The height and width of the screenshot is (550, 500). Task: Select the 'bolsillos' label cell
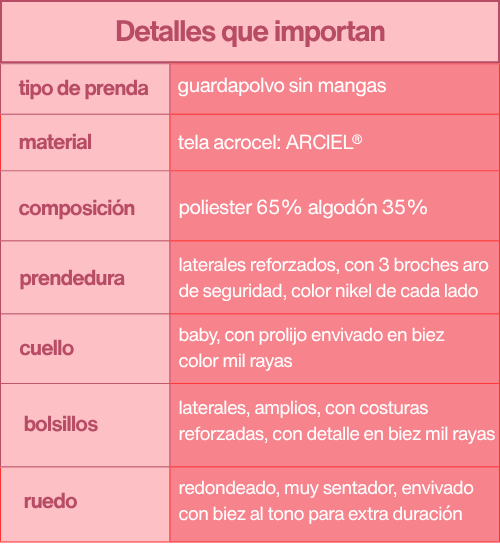[x=85, y=425]
